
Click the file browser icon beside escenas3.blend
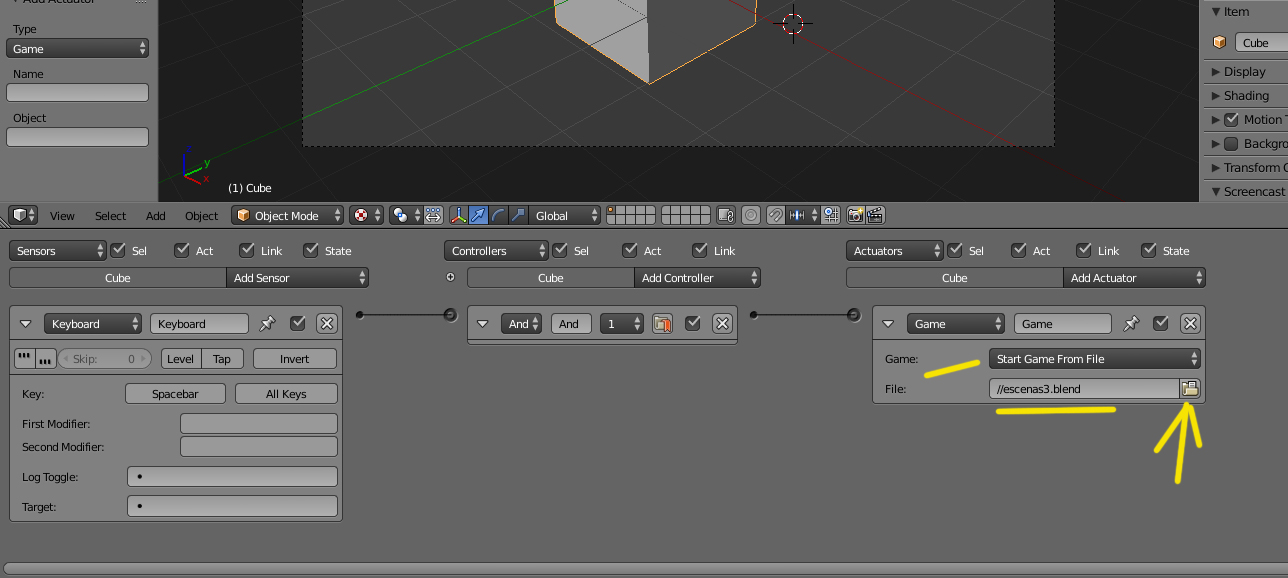click(x=1190, y=389)
